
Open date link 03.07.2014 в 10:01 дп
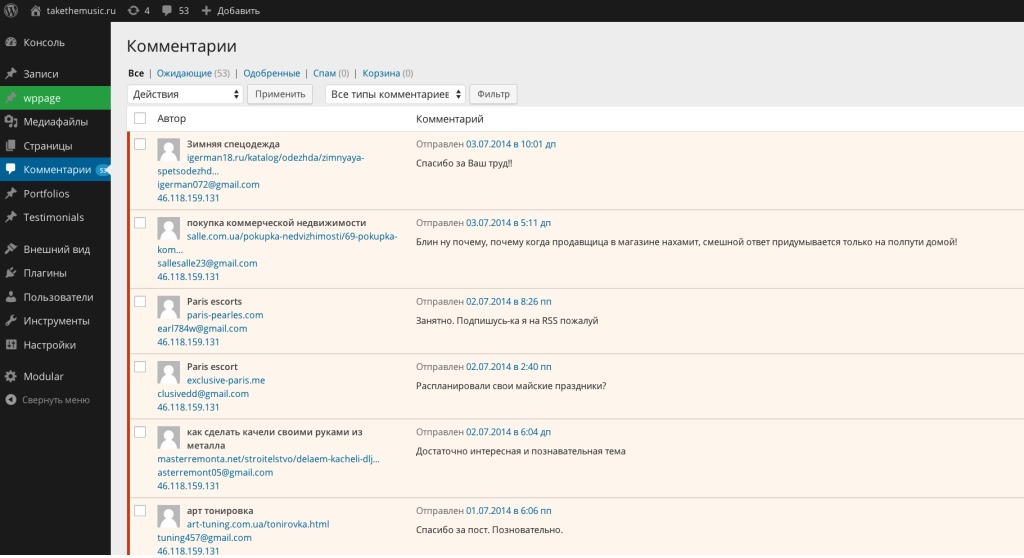click(511, 144)
